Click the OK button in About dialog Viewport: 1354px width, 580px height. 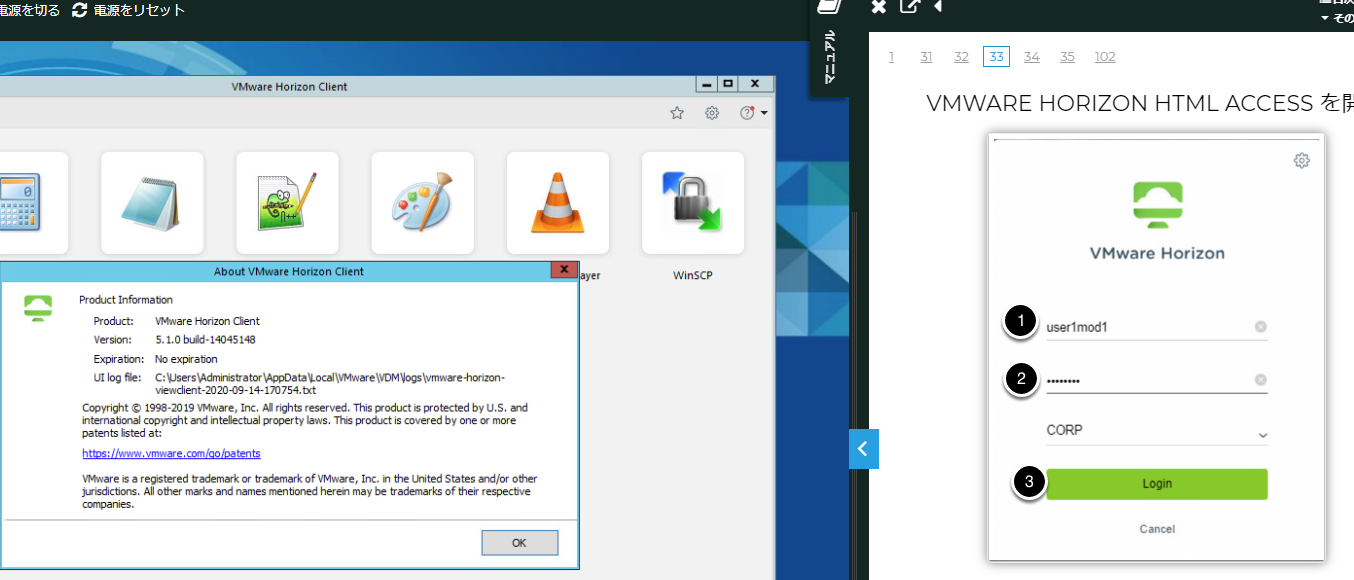click(x=519, y=543)
